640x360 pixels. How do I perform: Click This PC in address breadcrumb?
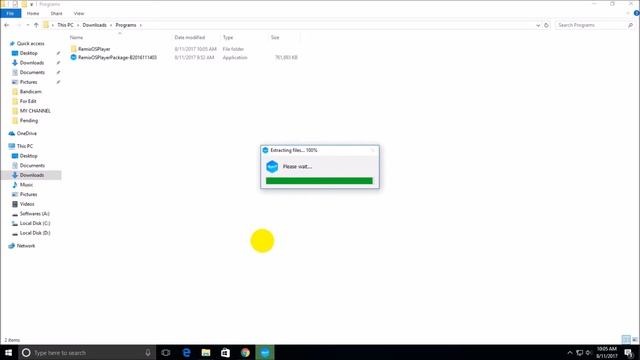pyautogui.click(x=65, y=25)
